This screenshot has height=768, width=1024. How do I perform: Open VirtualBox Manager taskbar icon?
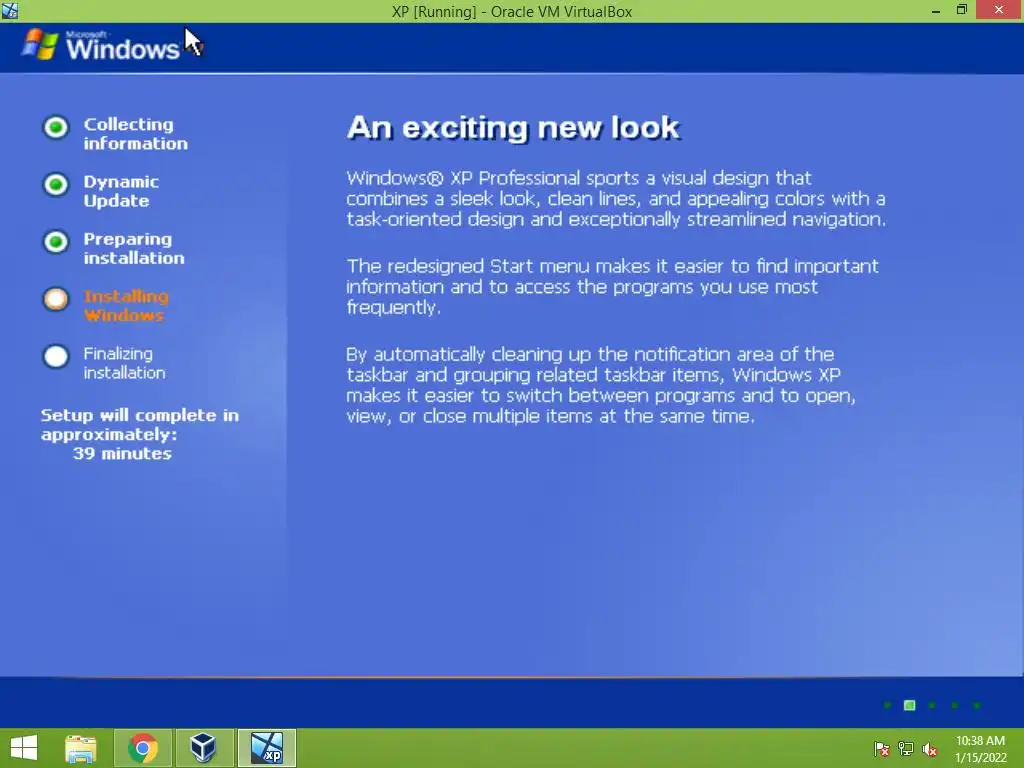(x=203, y=748)
